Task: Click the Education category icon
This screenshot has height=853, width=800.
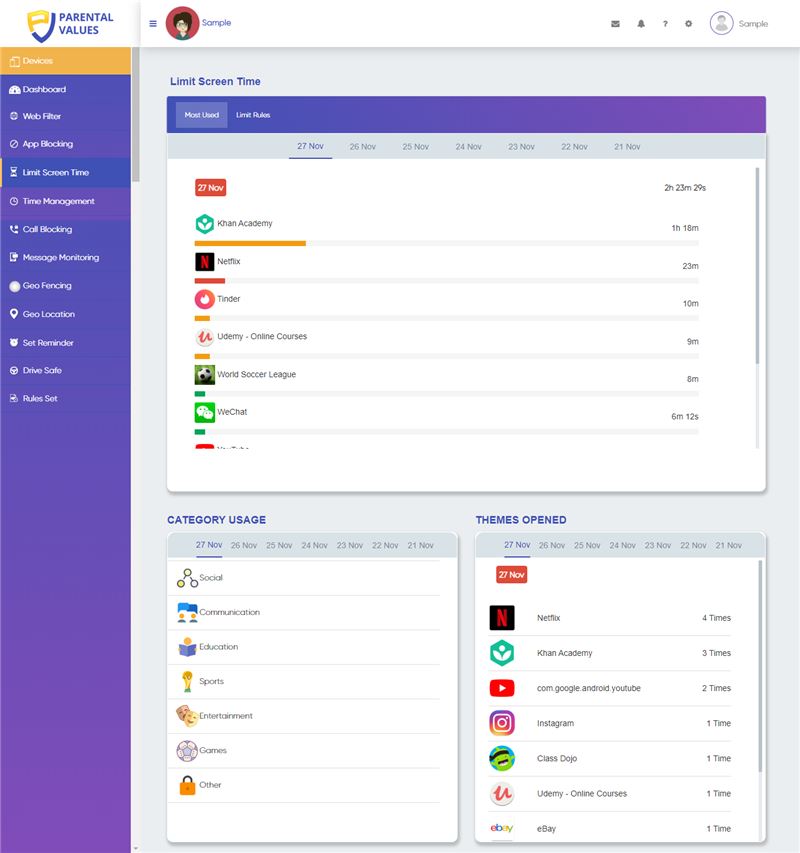Action: click(x=187, y=647)
